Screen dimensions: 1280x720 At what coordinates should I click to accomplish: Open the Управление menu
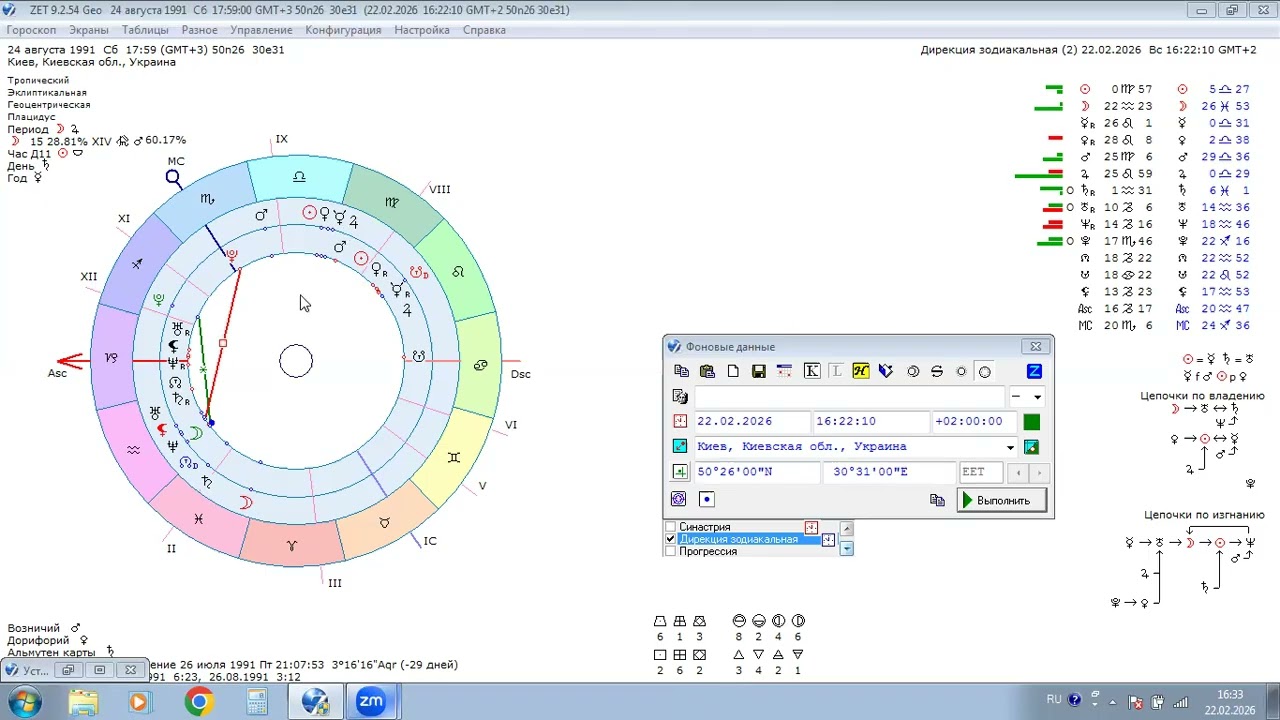(x=262, y=30)
